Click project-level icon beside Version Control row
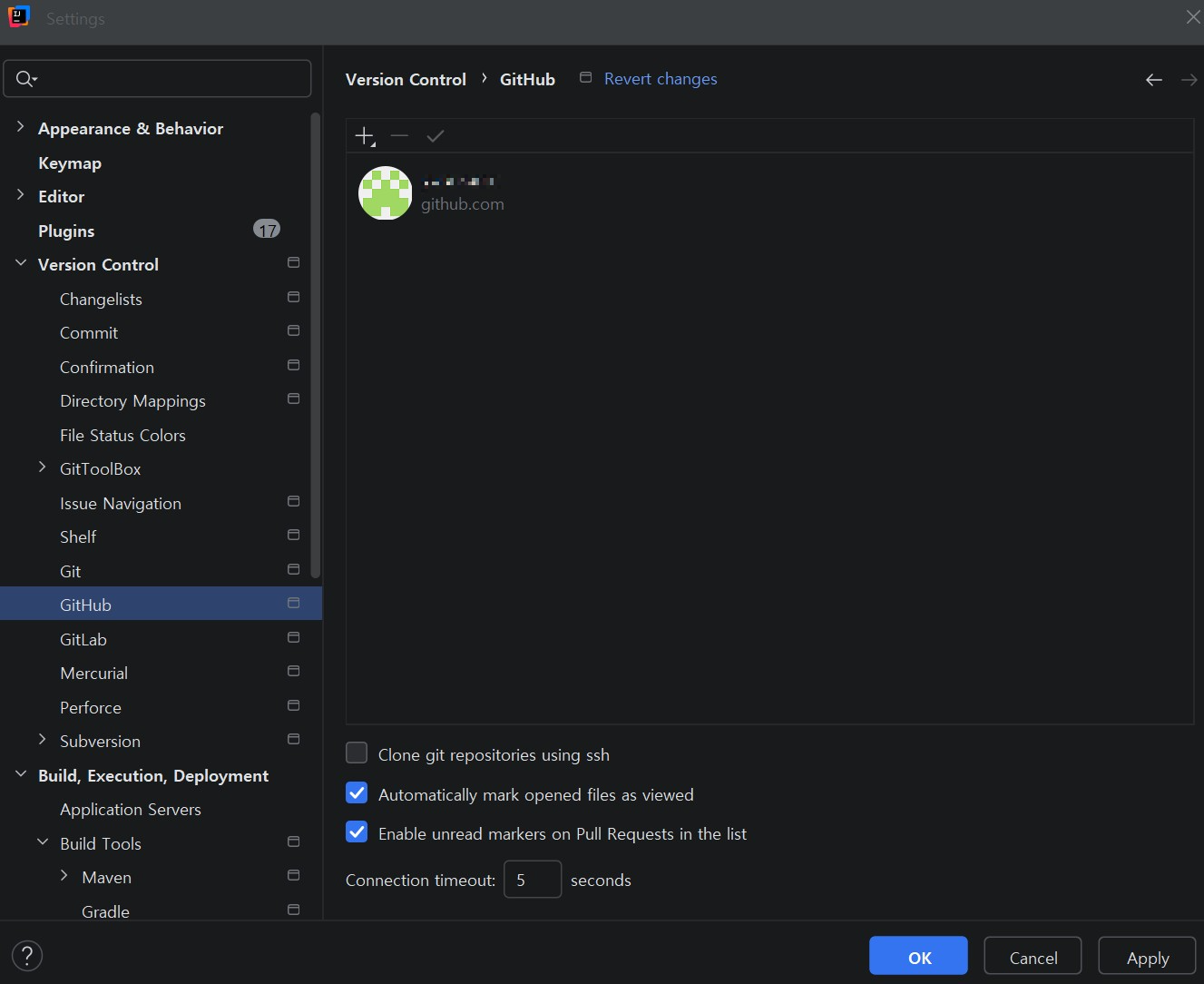 (293, 262)
